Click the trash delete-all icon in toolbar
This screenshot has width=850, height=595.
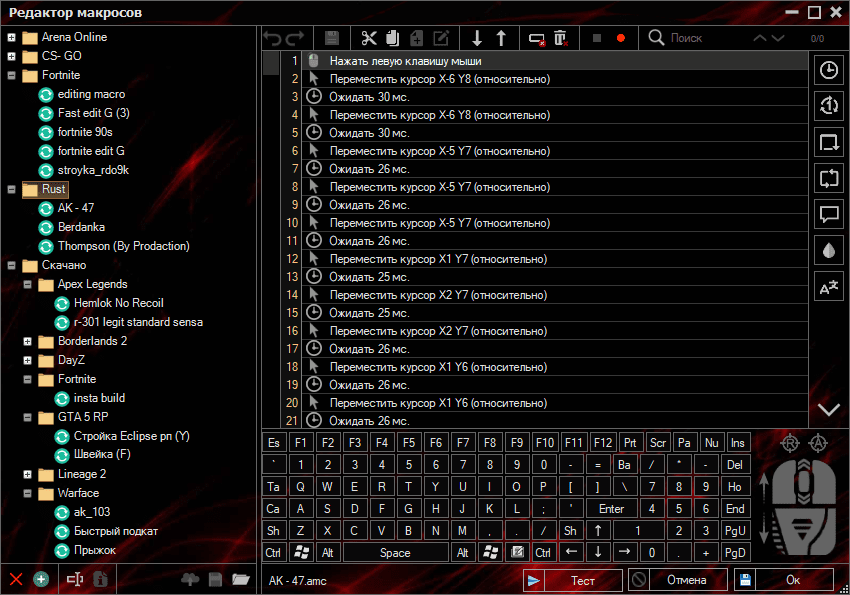(x=561, y=38)
